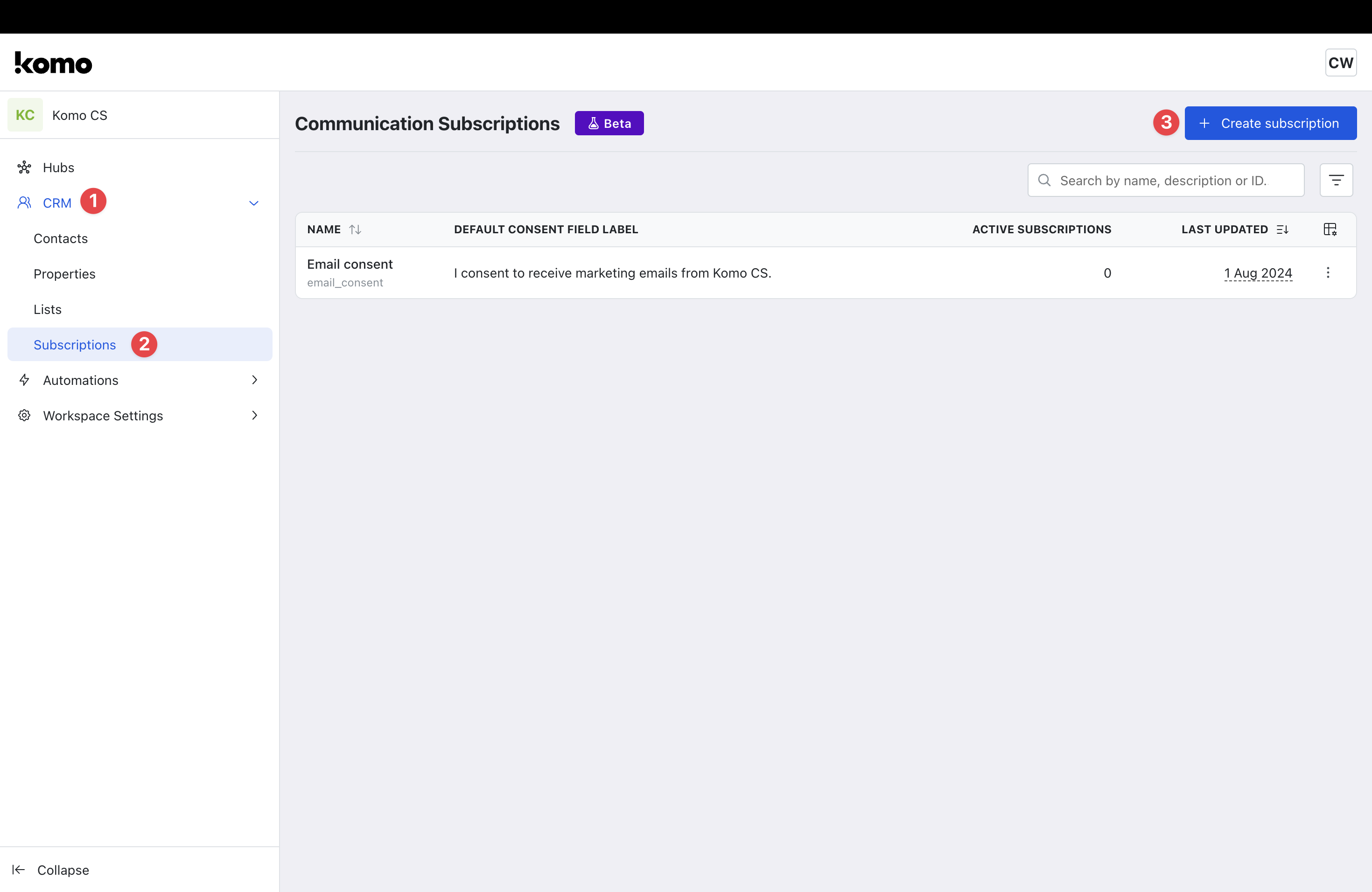Viewport: 1372px width, 892px height.
Task: Open row actions menu for Email consent
Action: 1328,272
